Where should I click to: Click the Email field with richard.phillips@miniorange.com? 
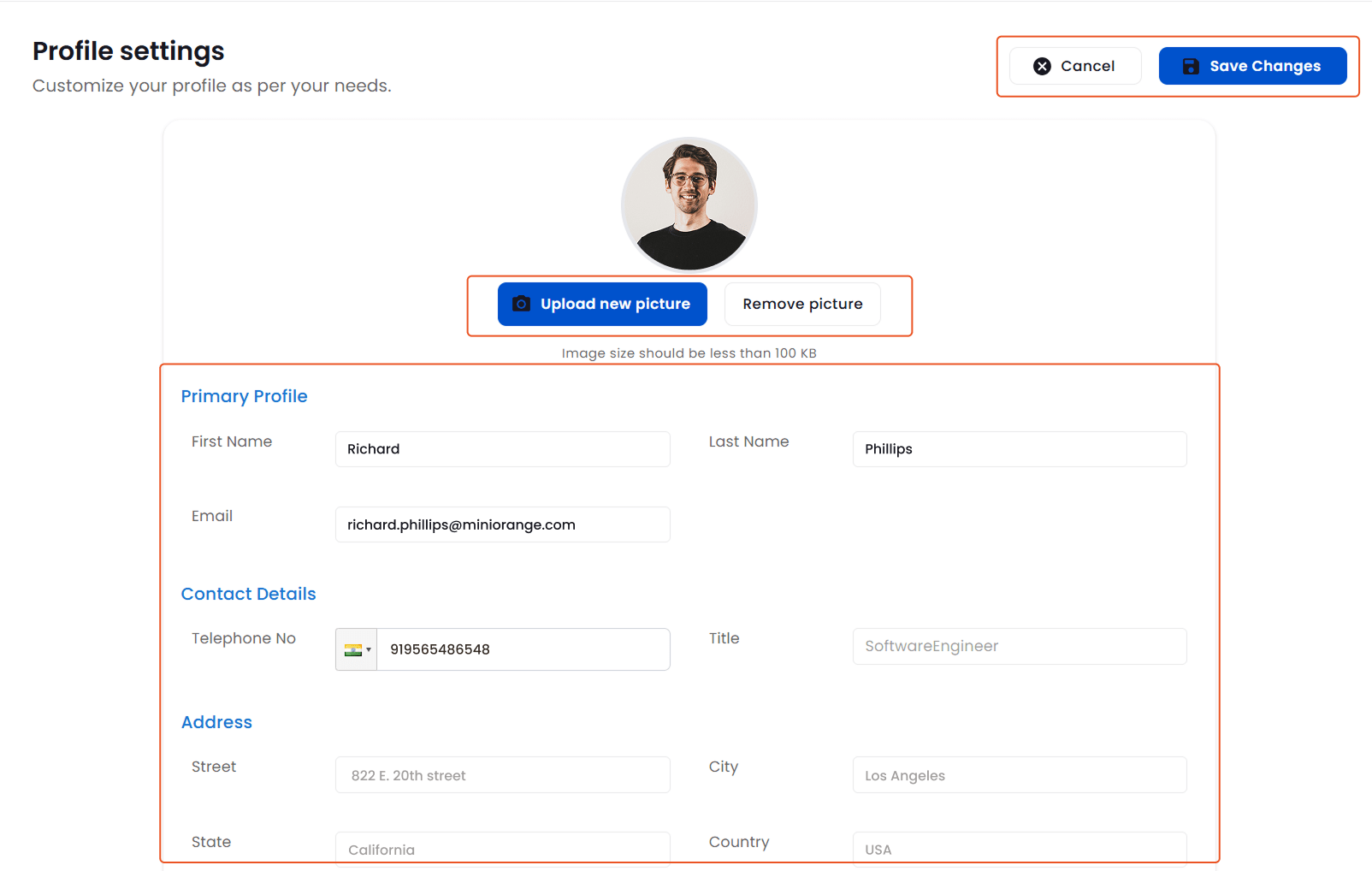[502, 524]
